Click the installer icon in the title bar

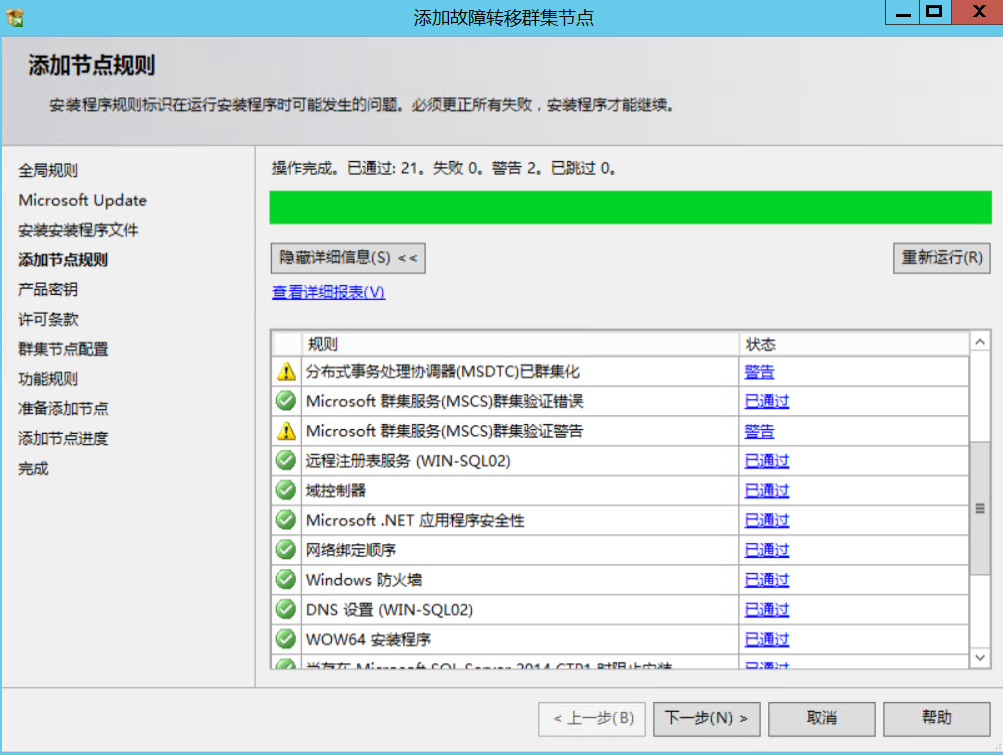click(15, 17)
